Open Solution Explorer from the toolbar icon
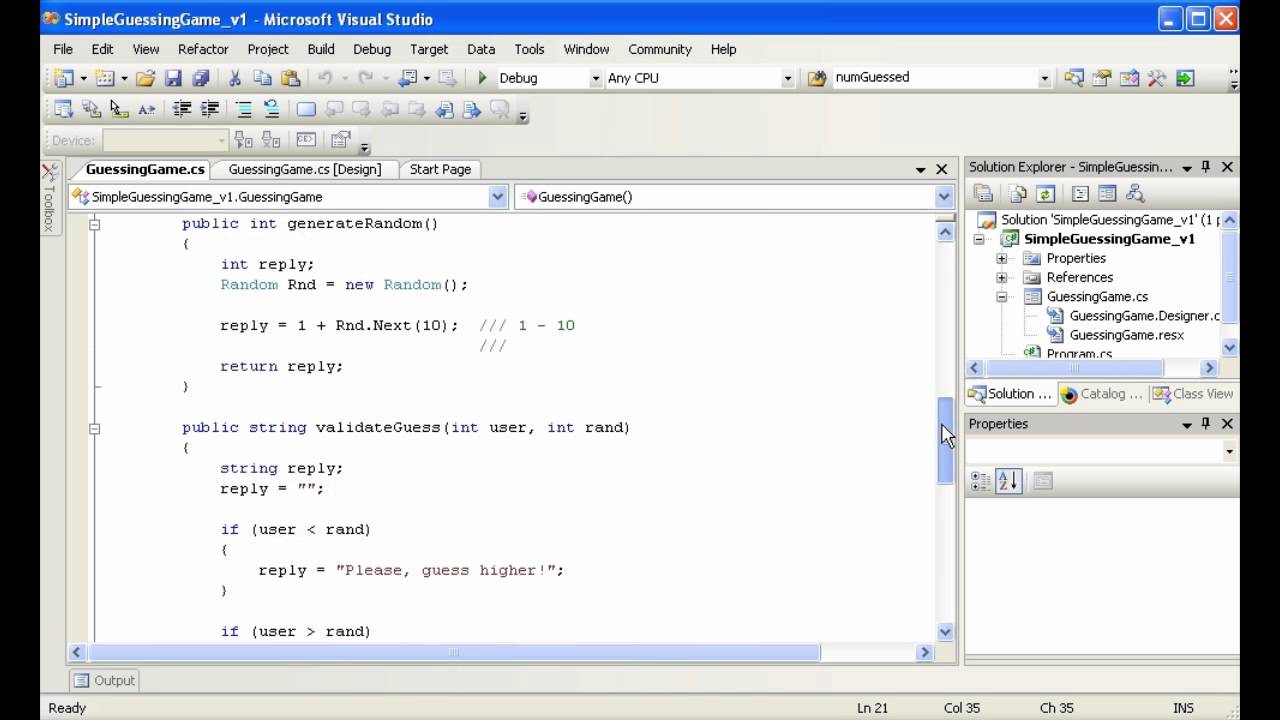Viewport: 1280px width, 720px height. [1074, 78]
